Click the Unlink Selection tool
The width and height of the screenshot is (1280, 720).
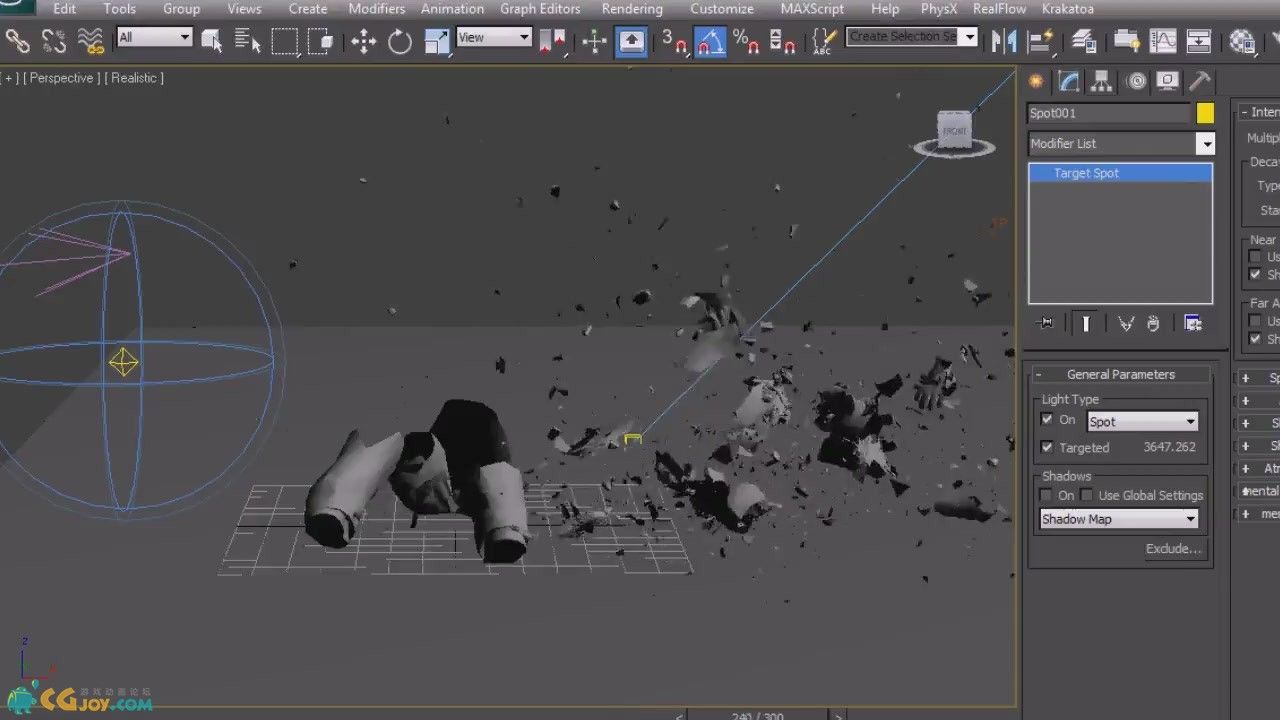(54, 41)
